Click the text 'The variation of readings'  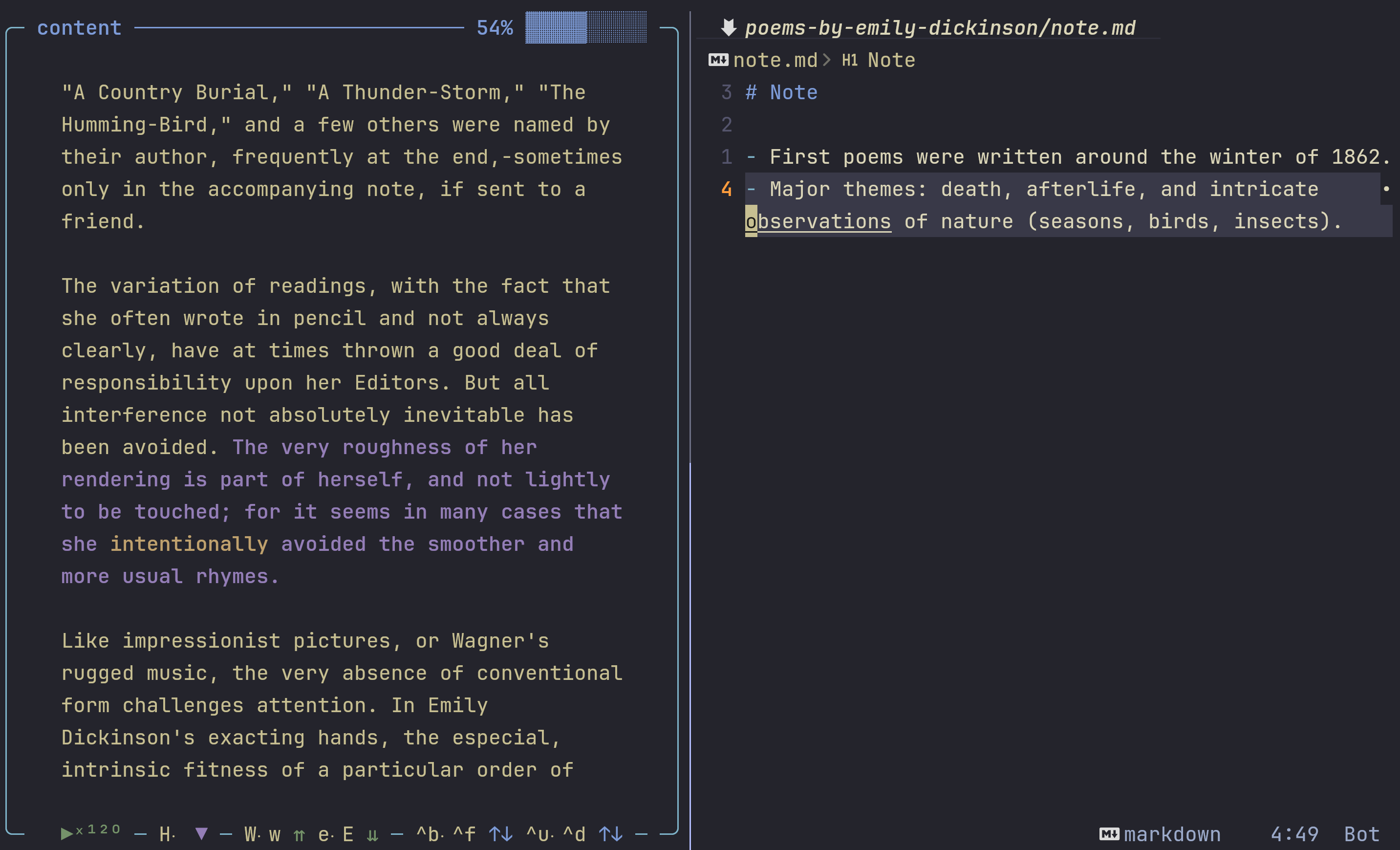(x=214, y=286)
